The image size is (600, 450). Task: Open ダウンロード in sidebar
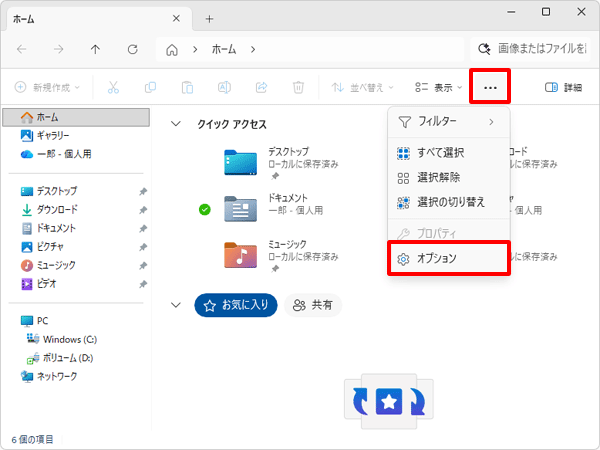click(49, 209)
